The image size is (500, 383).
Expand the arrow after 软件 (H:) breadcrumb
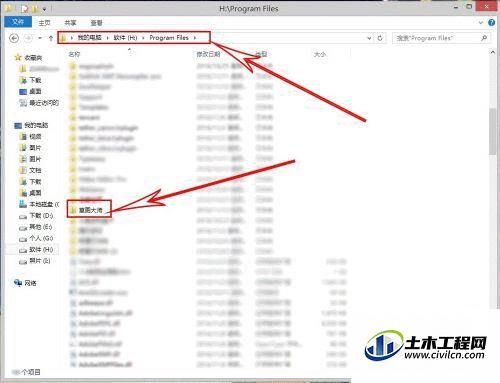point(143,38)
